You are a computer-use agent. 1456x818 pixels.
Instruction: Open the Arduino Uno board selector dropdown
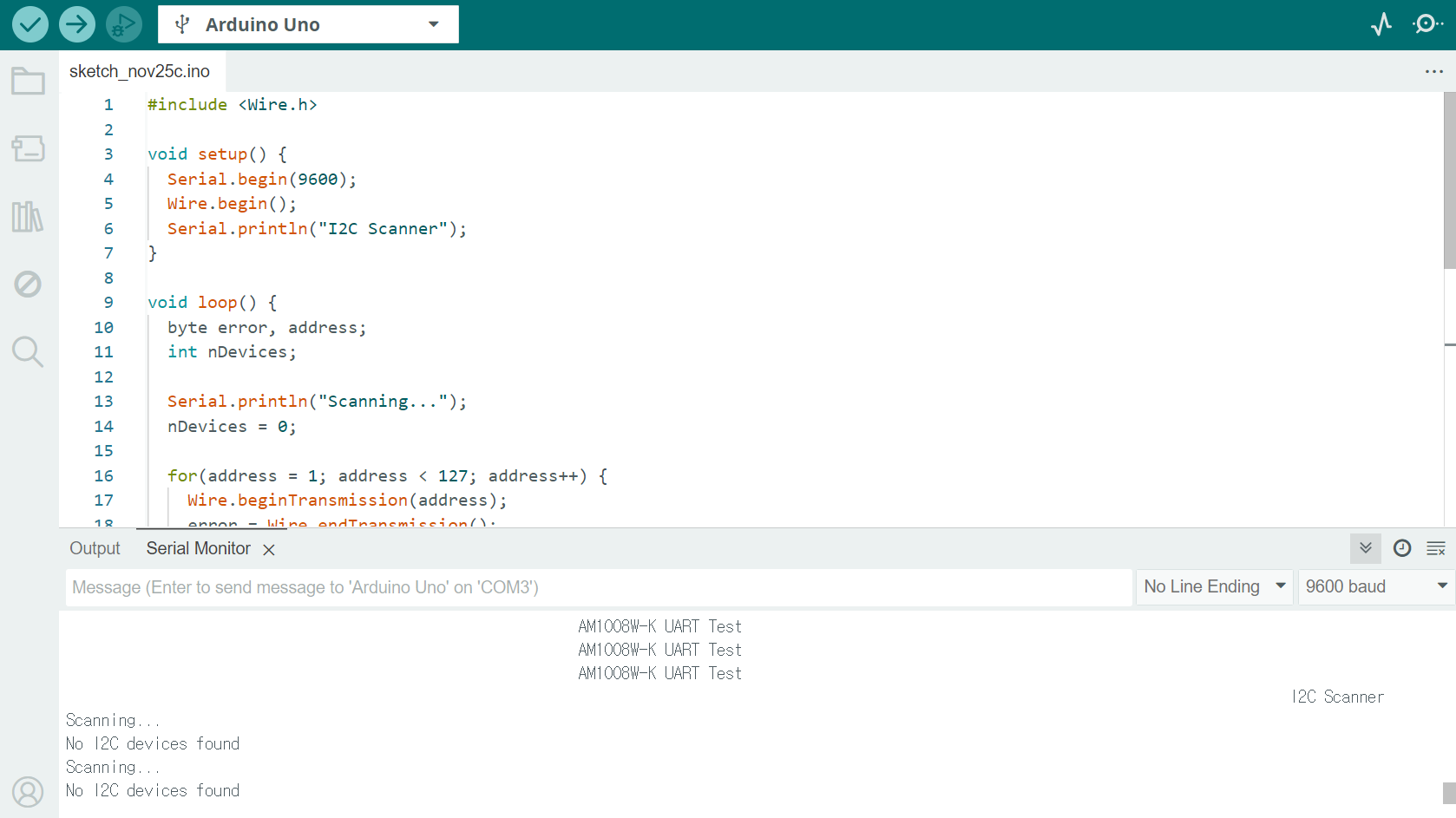pyautogui.click(x=308, y=24)
